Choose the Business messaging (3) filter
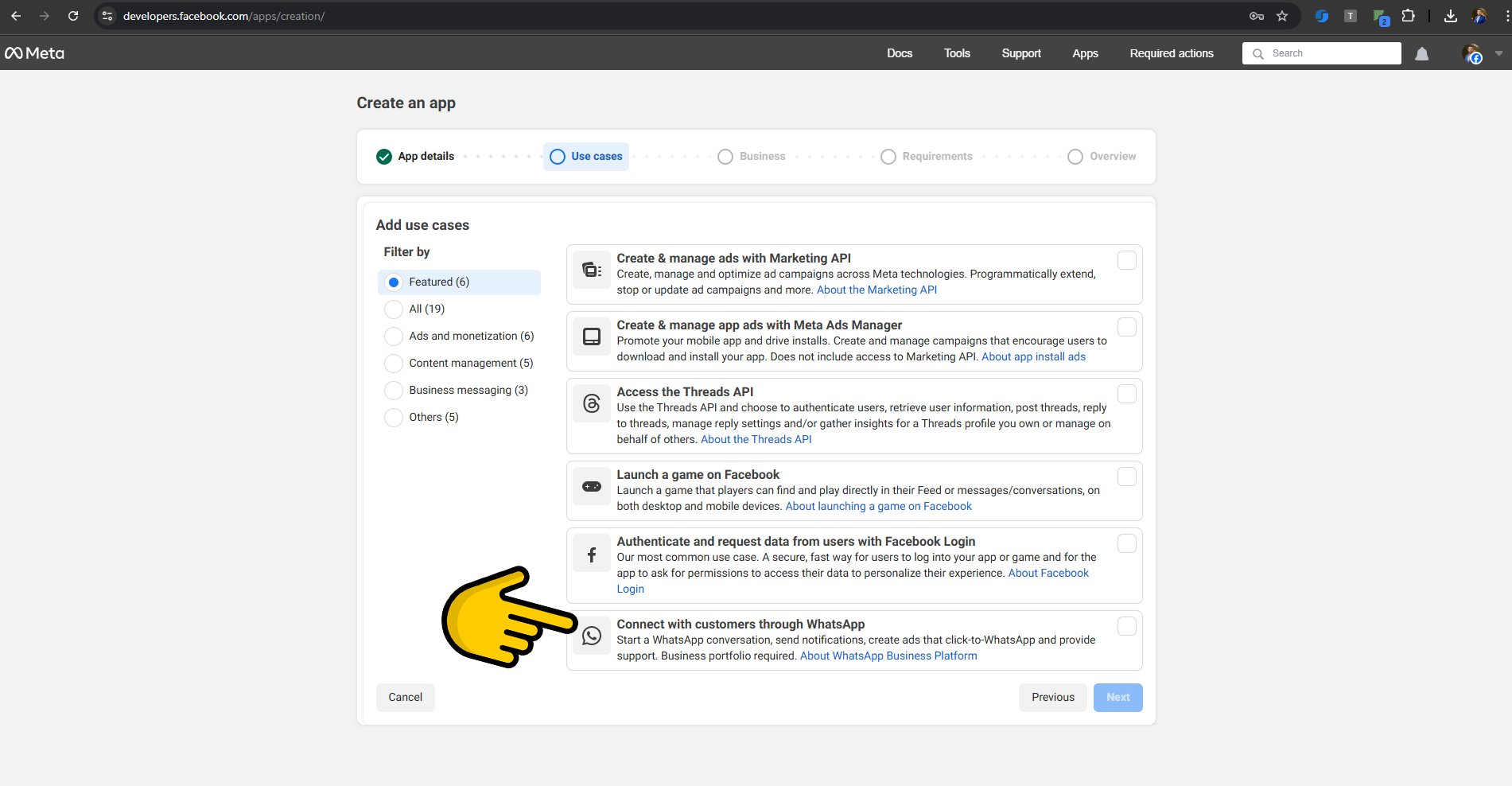This screenshot has height=786, width=1512. pos(394,390)
